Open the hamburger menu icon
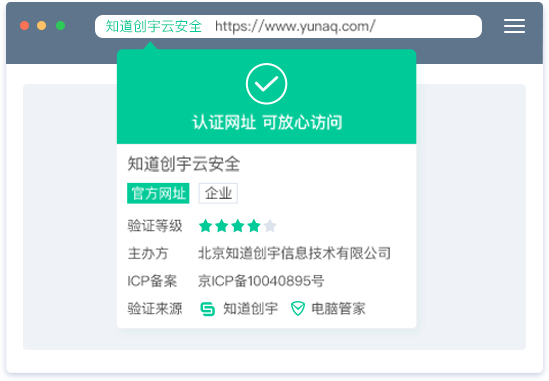The image size is (549, 381). coord(514,26)
